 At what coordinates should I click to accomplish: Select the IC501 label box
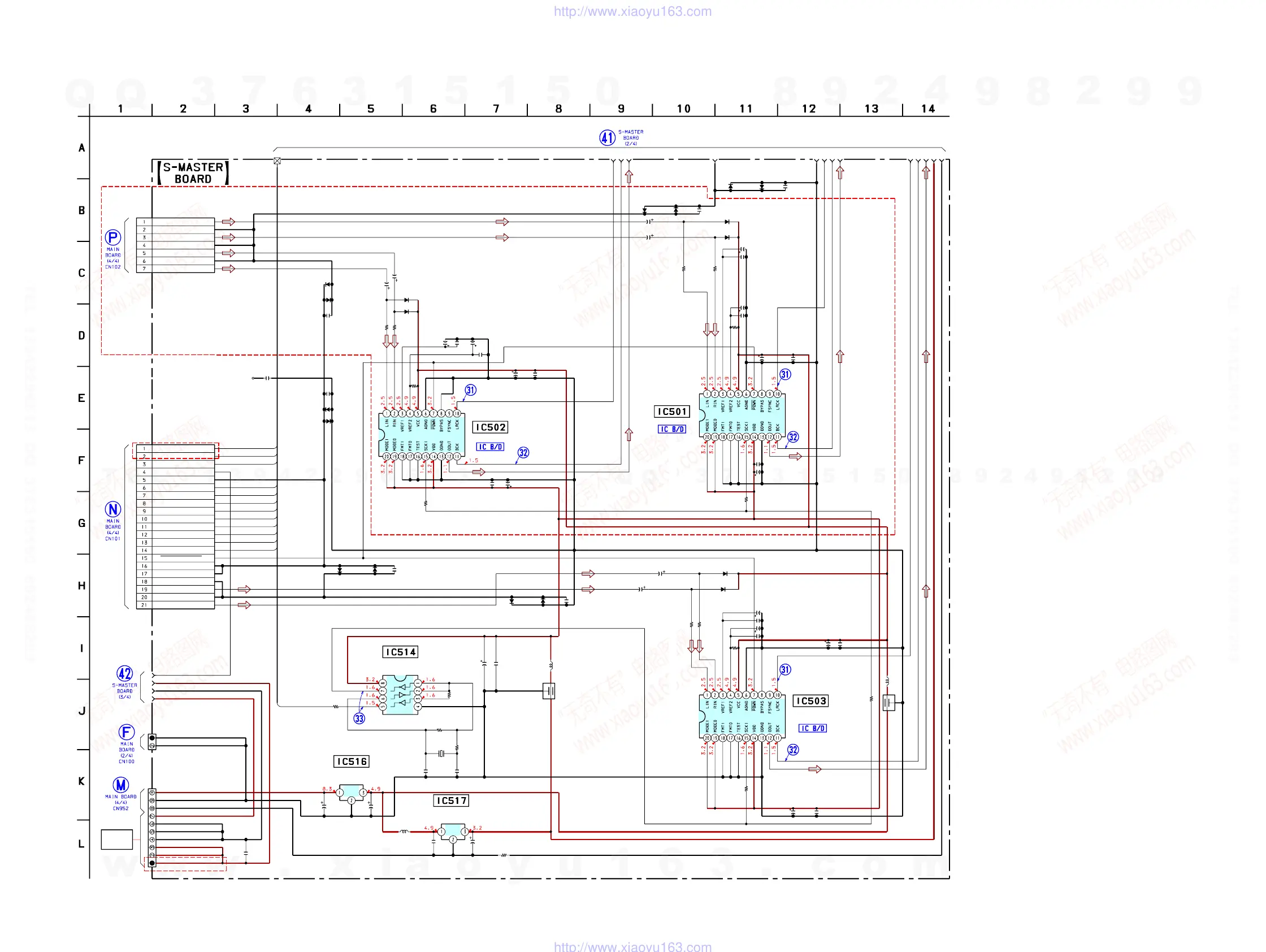coord(671,411)
